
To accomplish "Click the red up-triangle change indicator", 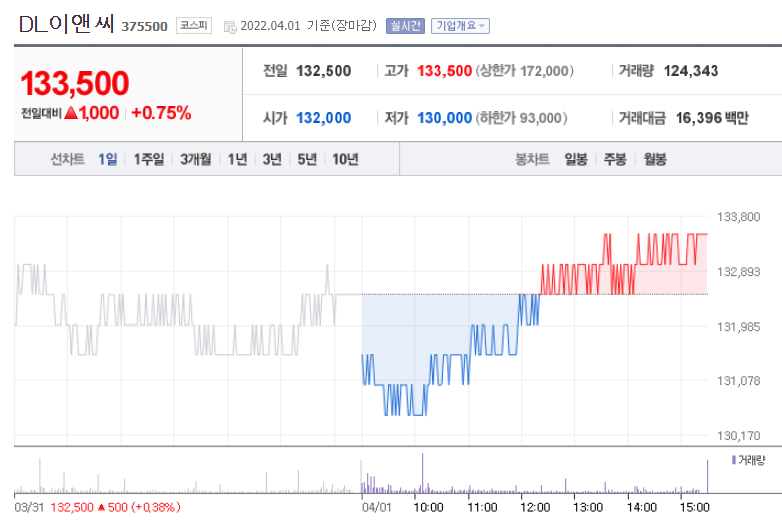I will pyautogui.click(x=71, y=113).
